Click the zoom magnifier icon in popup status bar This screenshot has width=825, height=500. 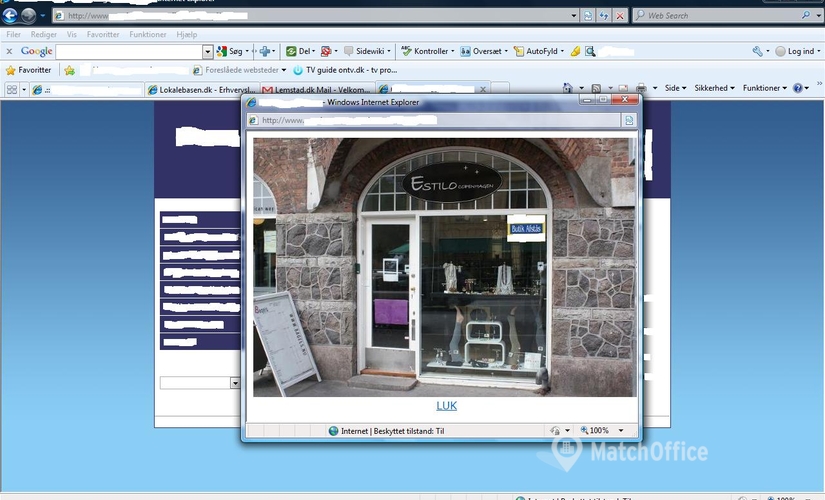(x=583, y=431)
